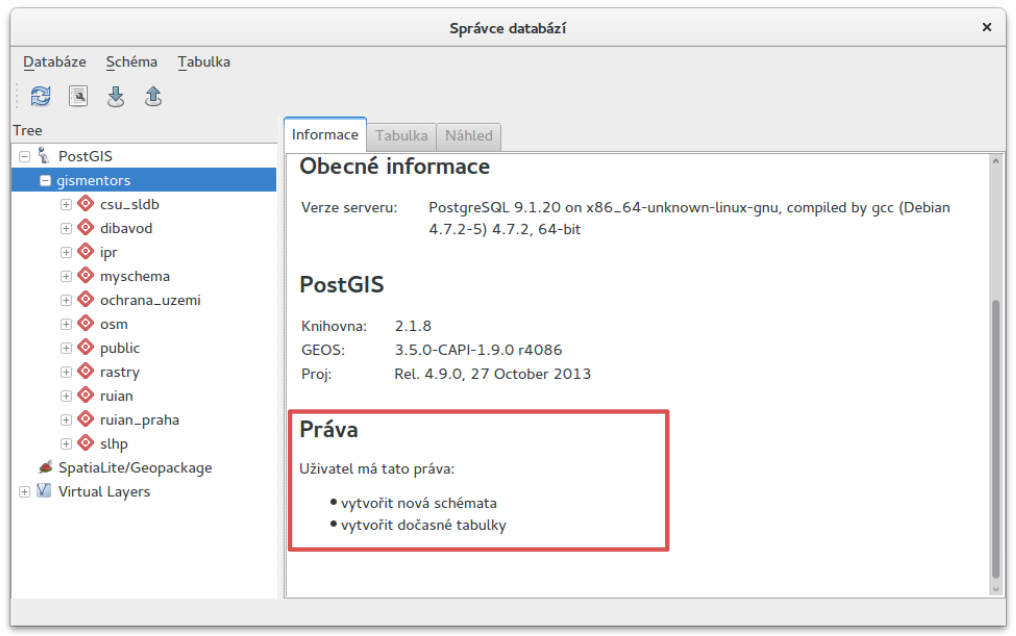Expand the slhp schema
The image size is (1016, 636).
pyautogui.click(x=66, y=444)
